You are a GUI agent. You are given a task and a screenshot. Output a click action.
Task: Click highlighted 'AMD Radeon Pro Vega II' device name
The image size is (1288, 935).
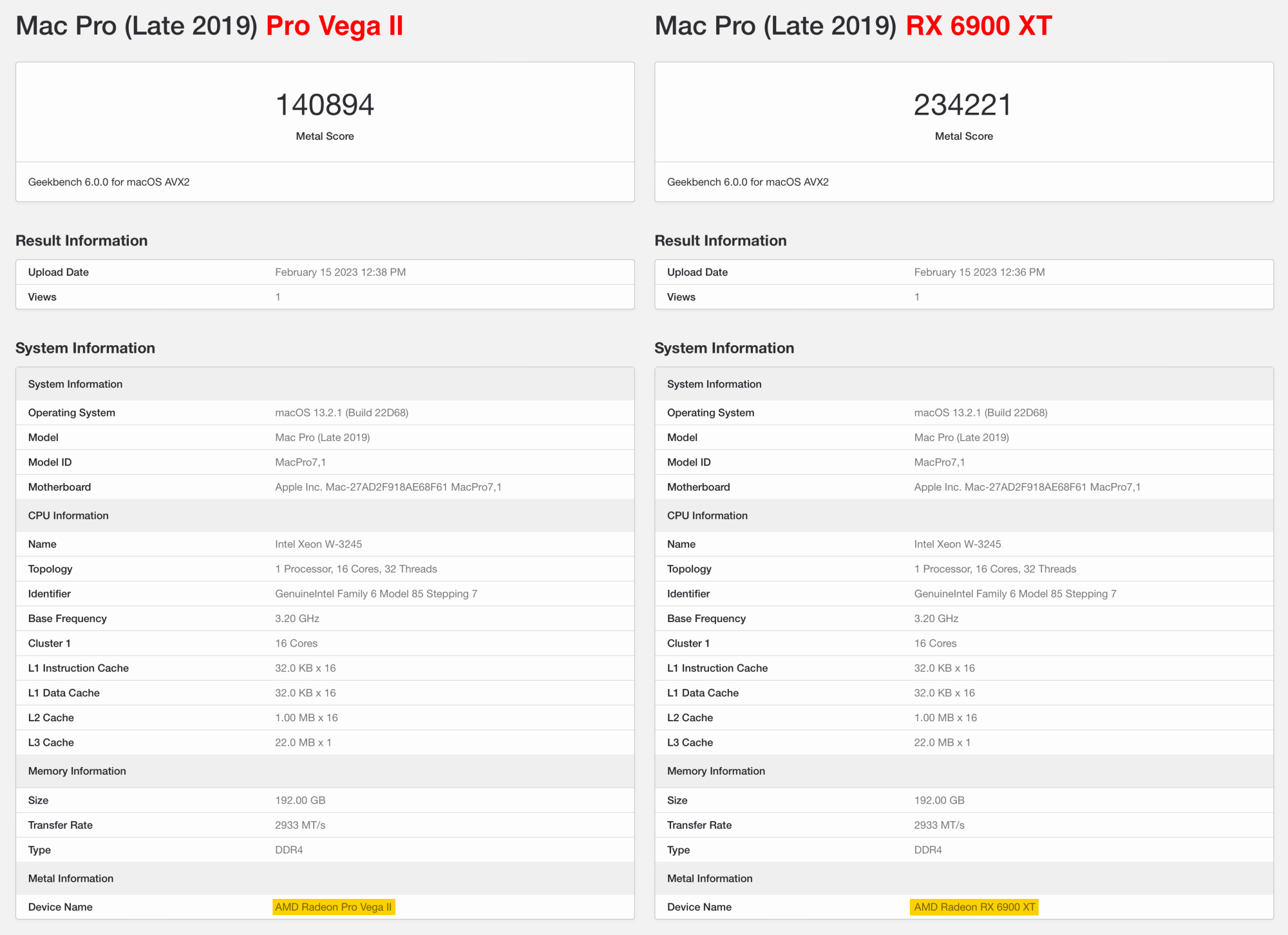pos(334,907)
